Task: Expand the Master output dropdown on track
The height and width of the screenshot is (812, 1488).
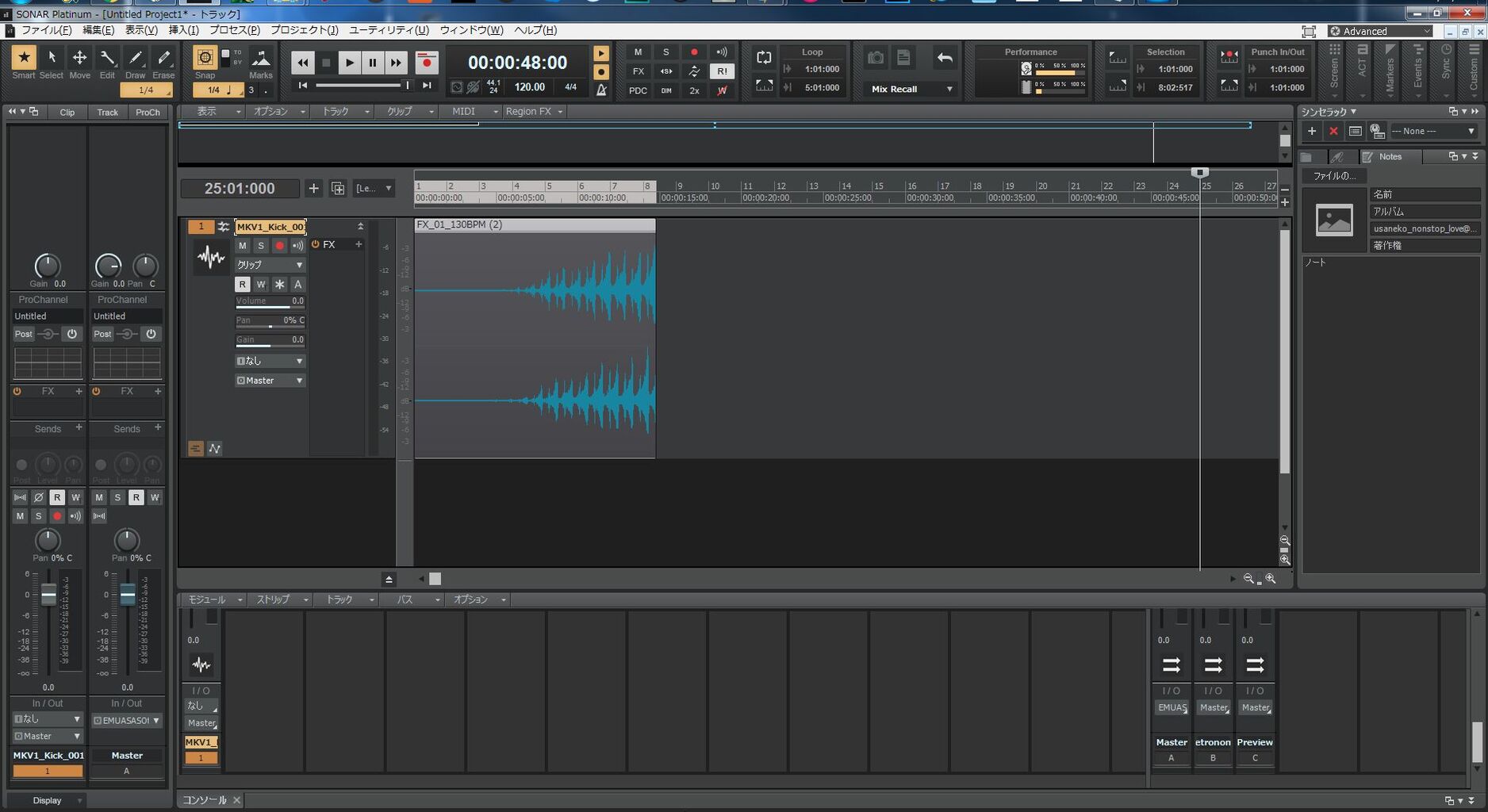Action: 270,381
